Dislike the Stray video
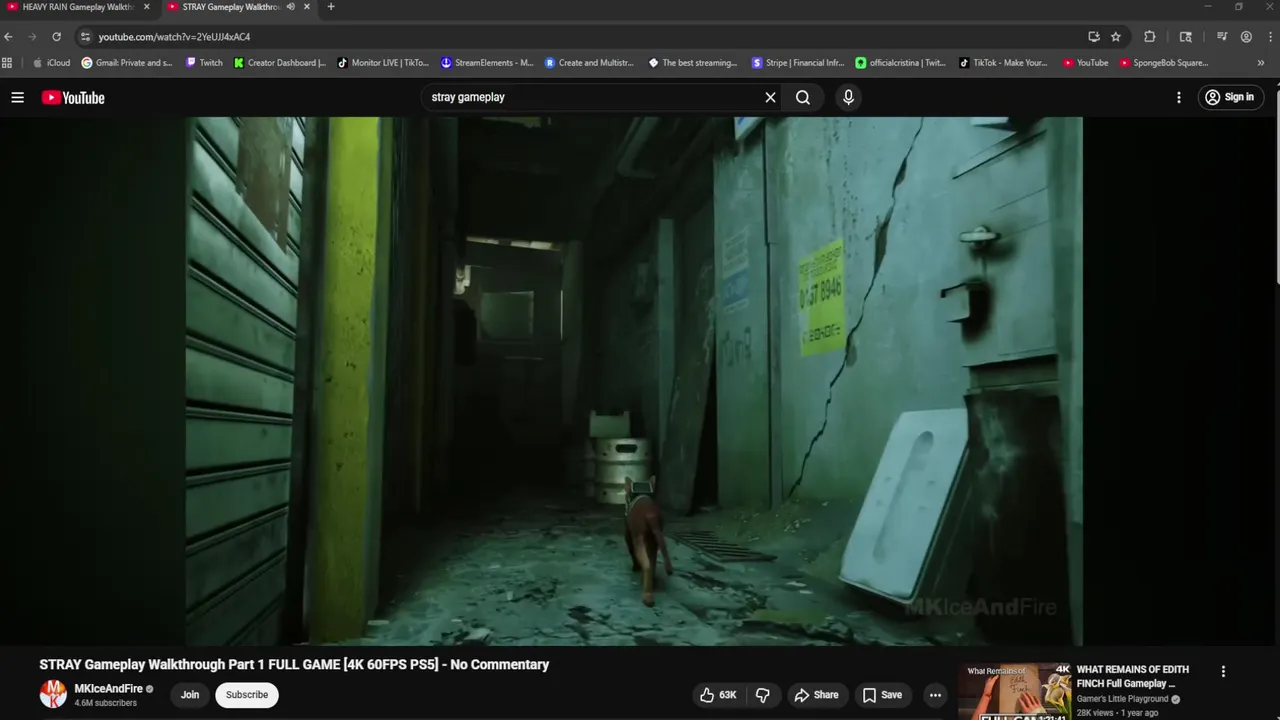1280x720 pixels. [x=763, y=695]
